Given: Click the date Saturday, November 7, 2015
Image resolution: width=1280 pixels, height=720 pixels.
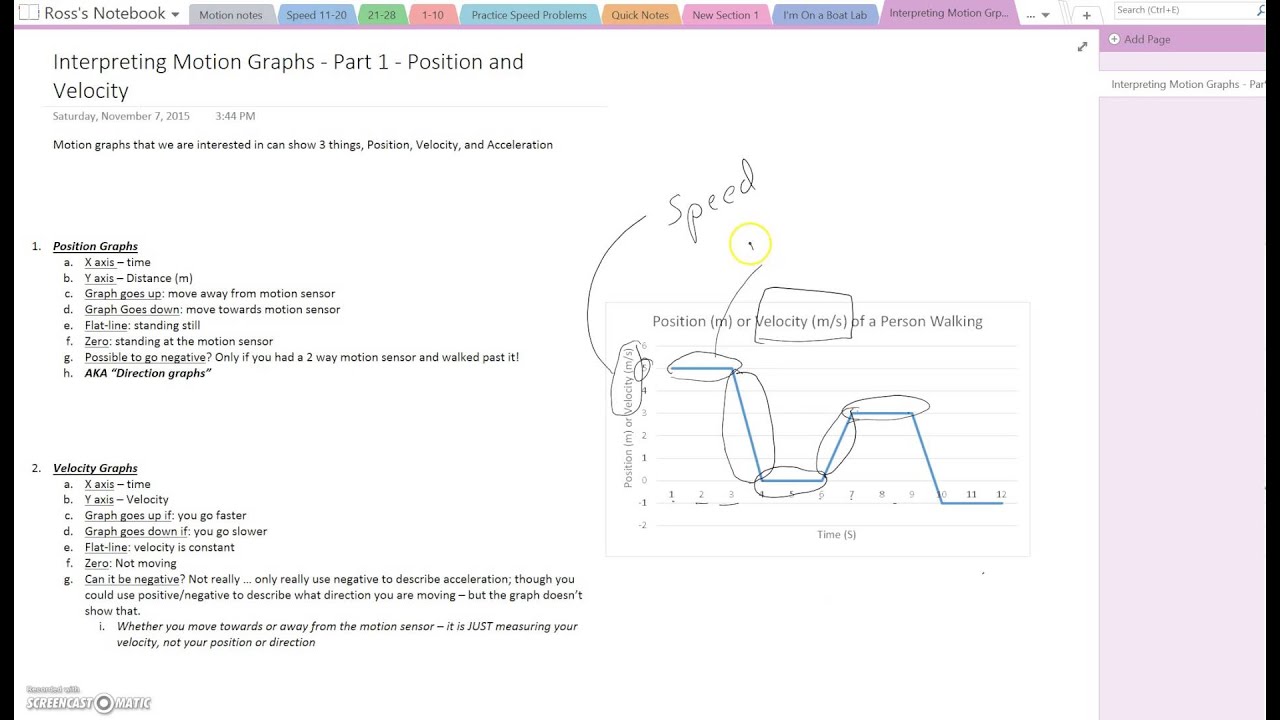Looking at the screenshot, I should [x=121, y=116].
